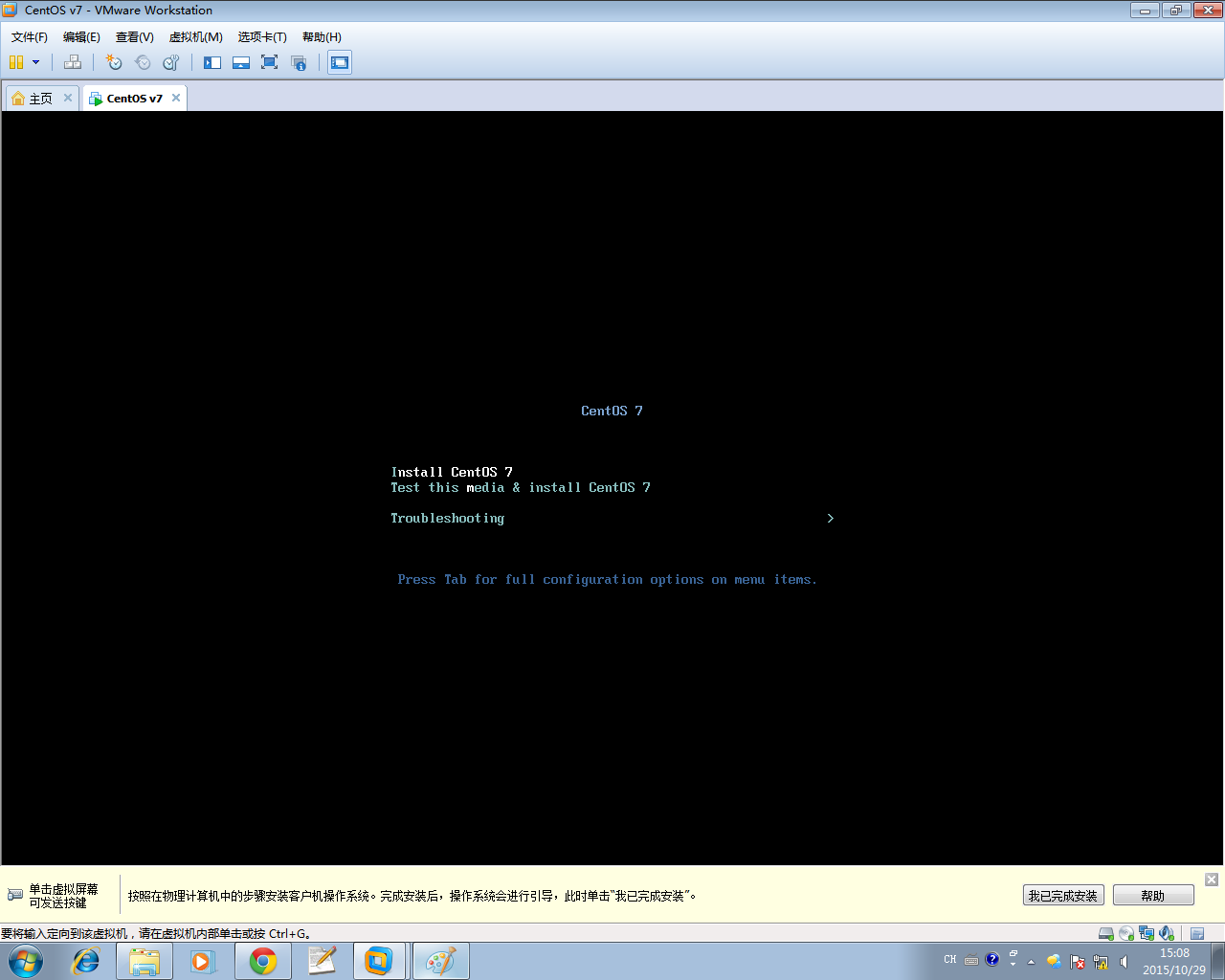Open the notepad-pencil taskbar app

(323, 961)
